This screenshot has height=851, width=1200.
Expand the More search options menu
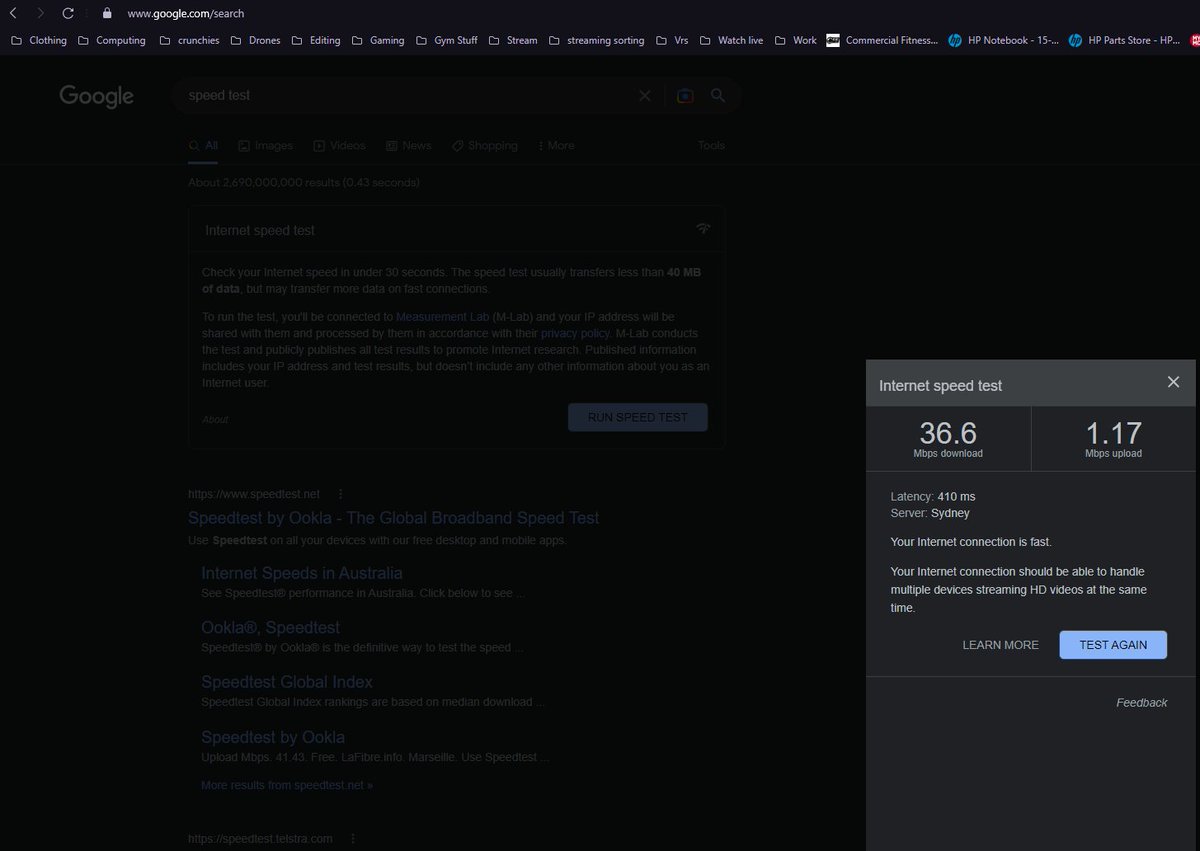pos(556,146)
